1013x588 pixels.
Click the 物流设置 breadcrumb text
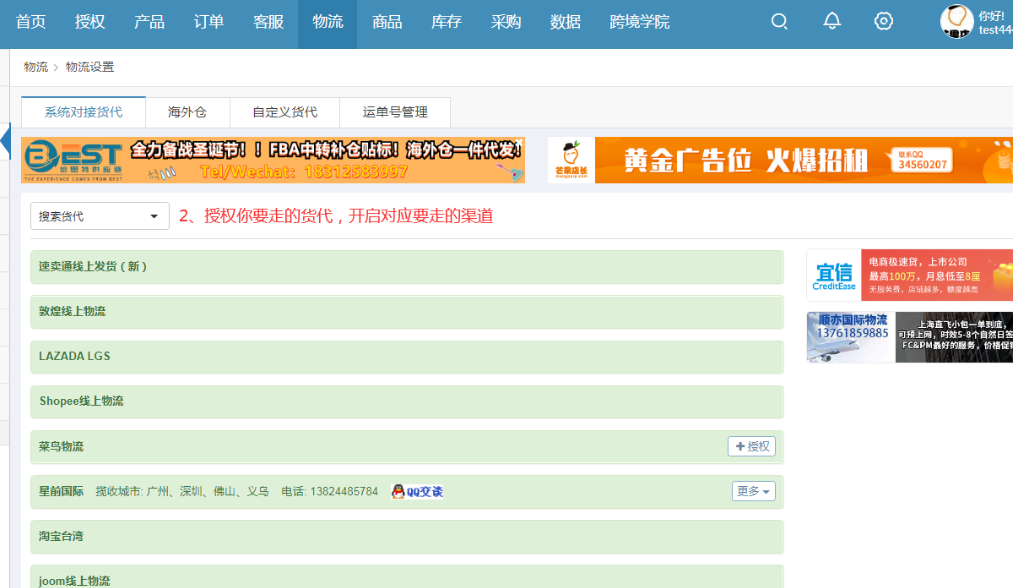90,67
